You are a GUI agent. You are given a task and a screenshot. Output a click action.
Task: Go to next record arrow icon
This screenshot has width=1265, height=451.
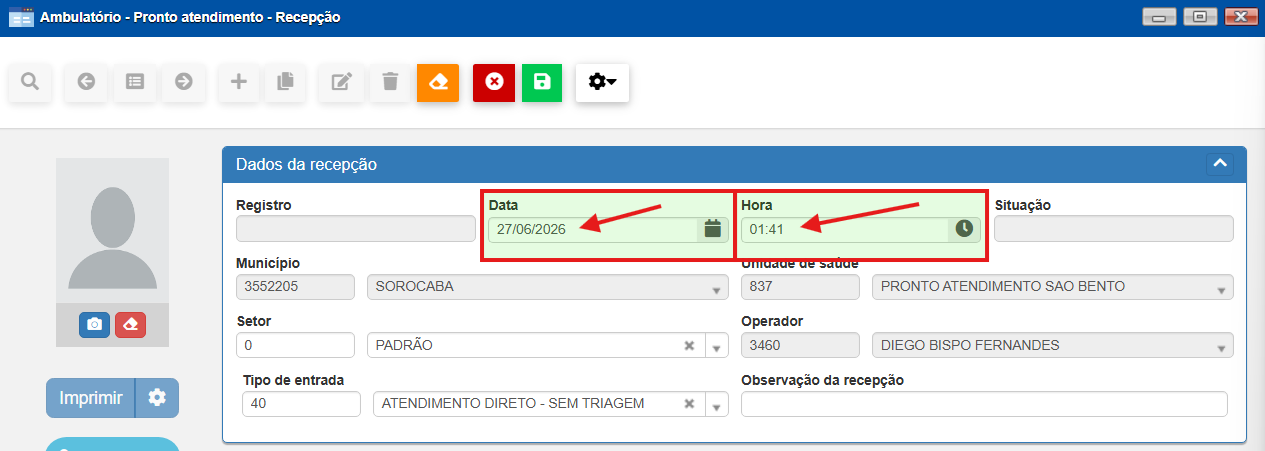[184, 82]
